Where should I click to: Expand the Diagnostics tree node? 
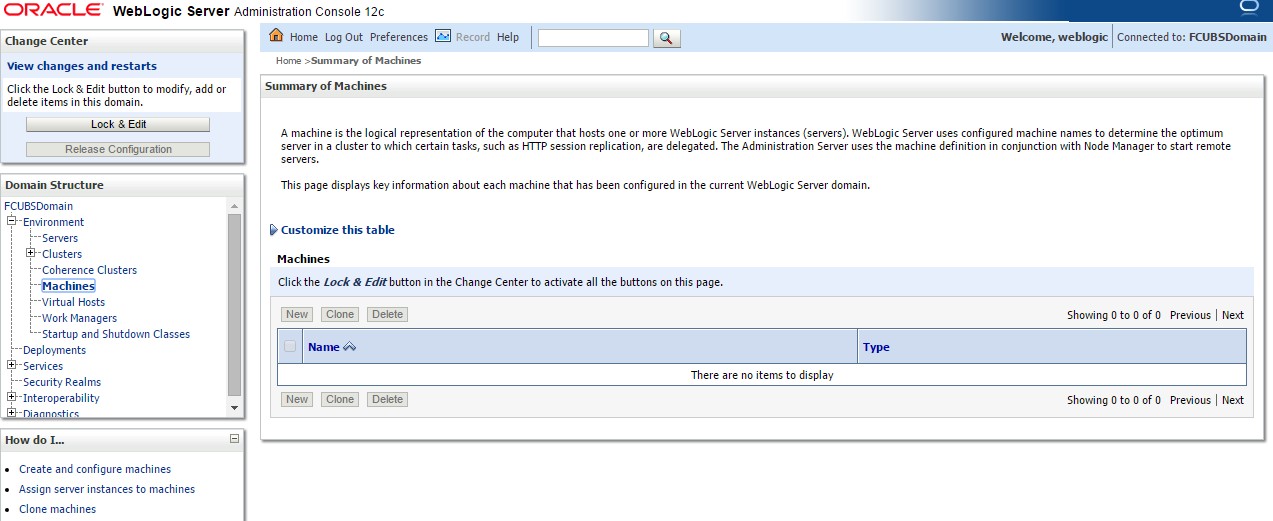(x=11, y=412)
